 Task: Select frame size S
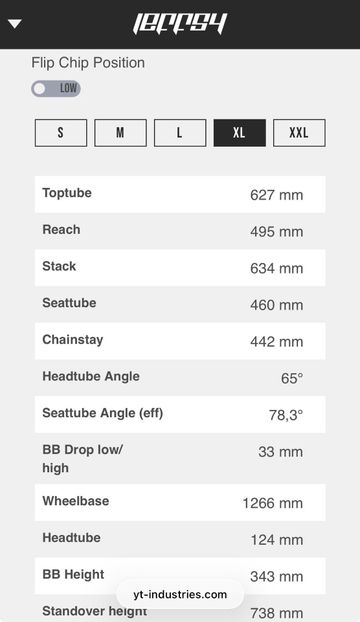(x=61, y=133)
